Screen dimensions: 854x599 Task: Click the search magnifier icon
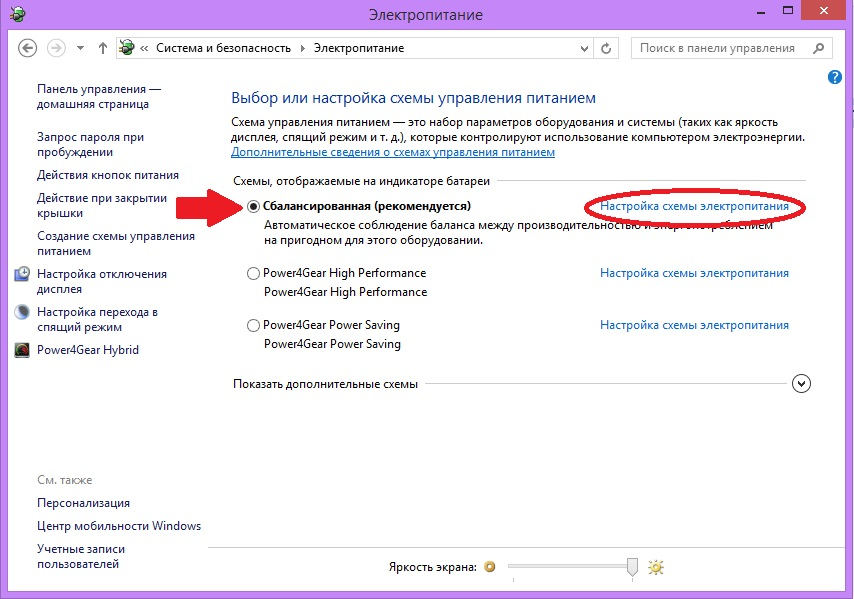pyautogui.click(x=818, y=48)
